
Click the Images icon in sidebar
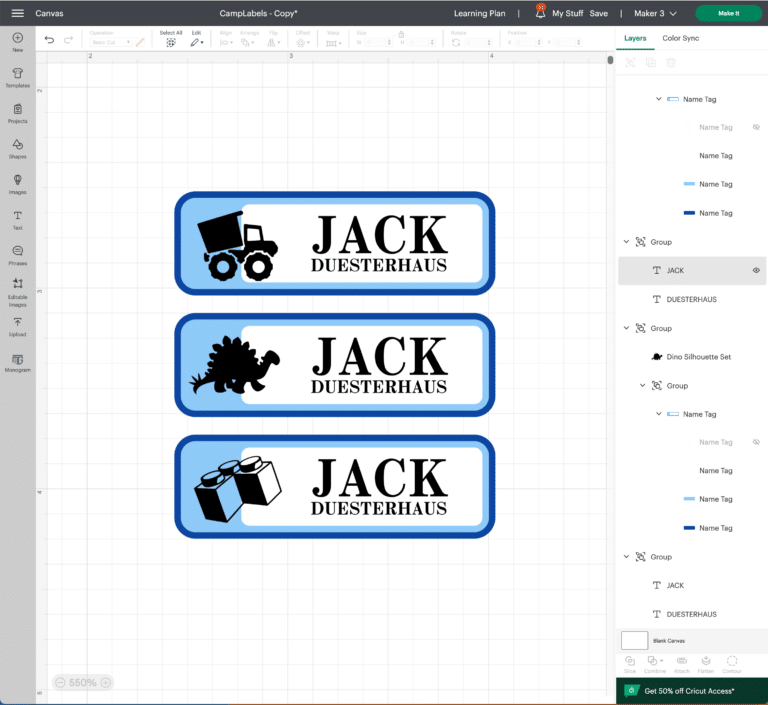18,183
